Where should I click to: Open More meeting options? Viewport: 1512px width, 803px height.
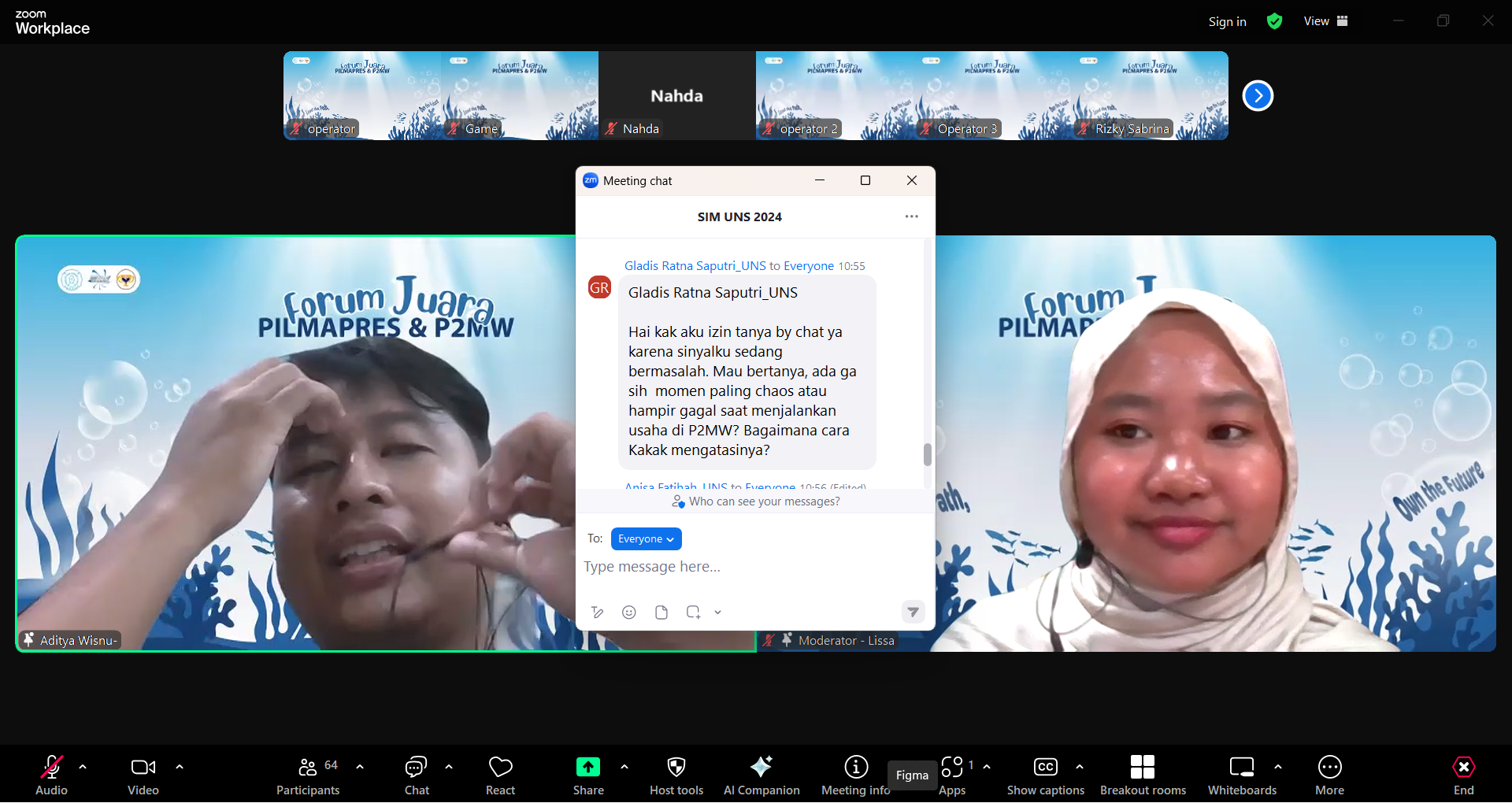[x=1330, y=775]
